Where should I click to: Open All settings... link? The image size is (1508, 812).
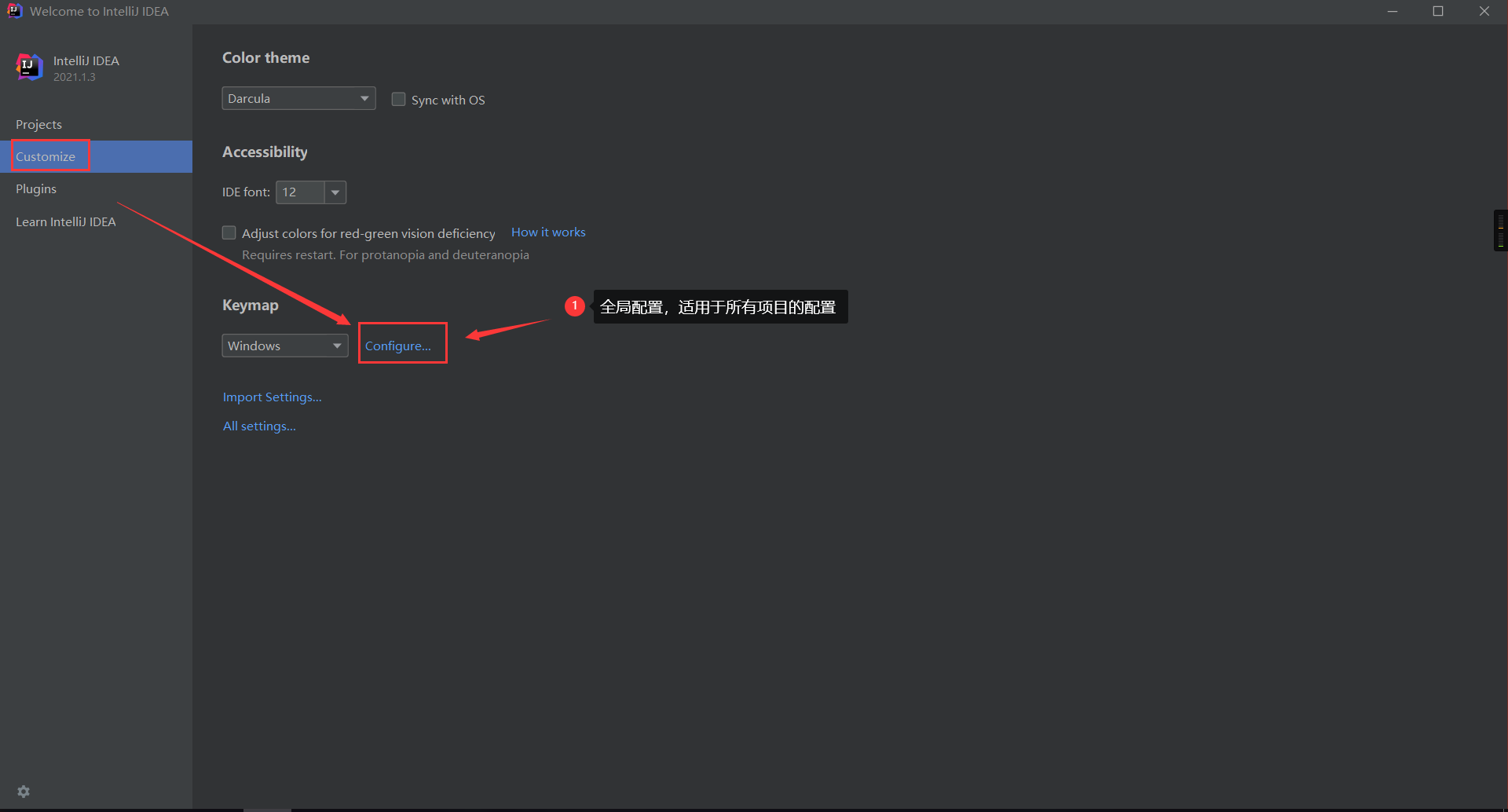(x=259, y=426)
